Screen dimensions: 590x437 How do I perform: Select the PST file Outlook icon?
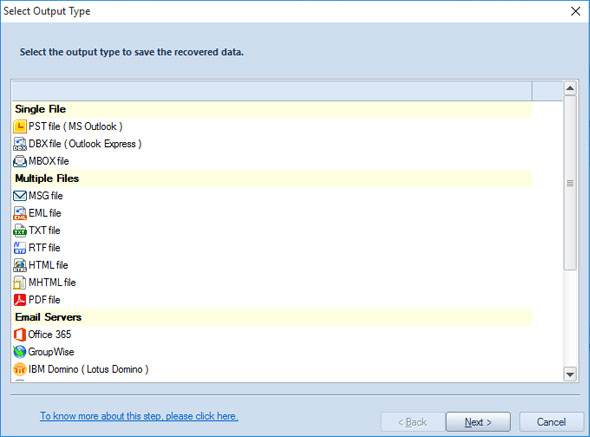coord(20,126)
